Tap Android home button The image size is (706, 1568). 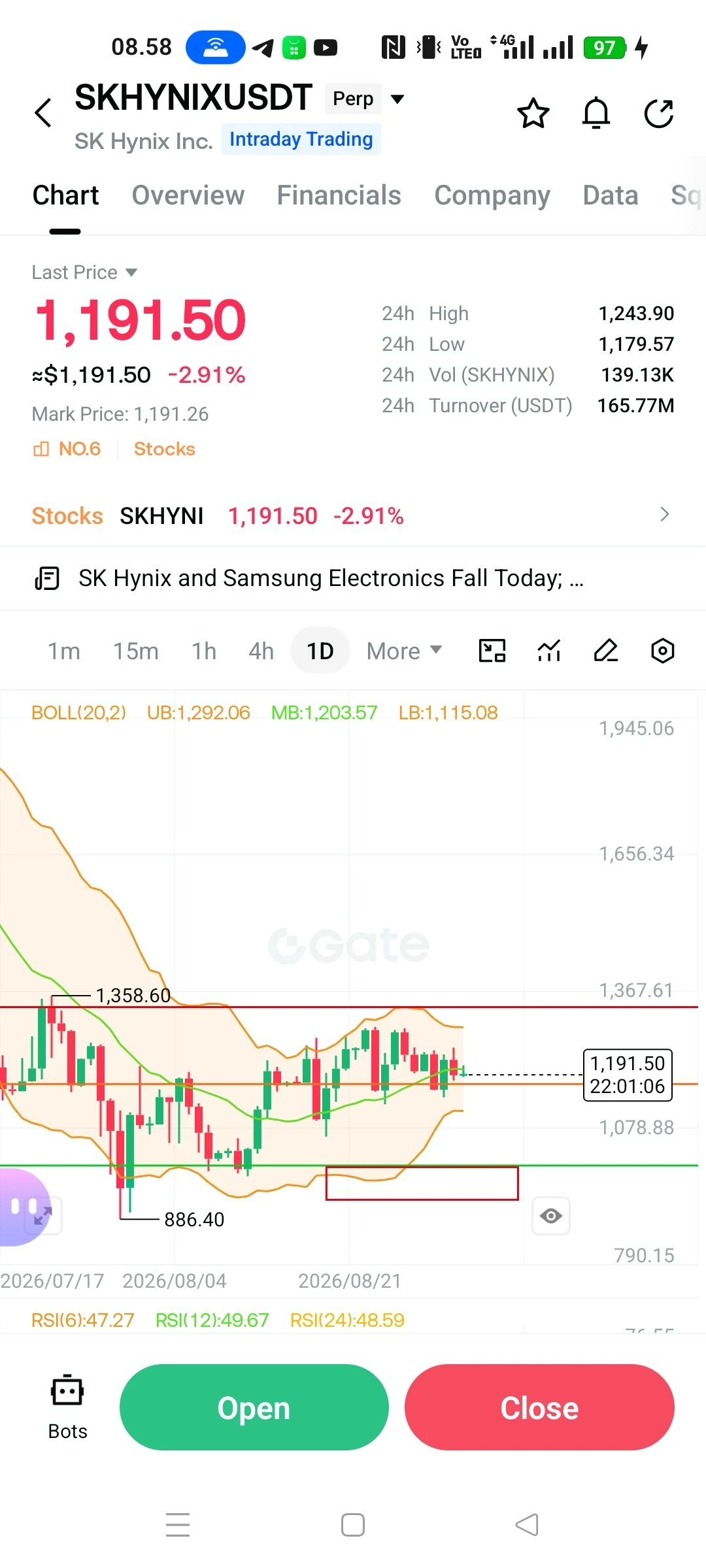353,1525
